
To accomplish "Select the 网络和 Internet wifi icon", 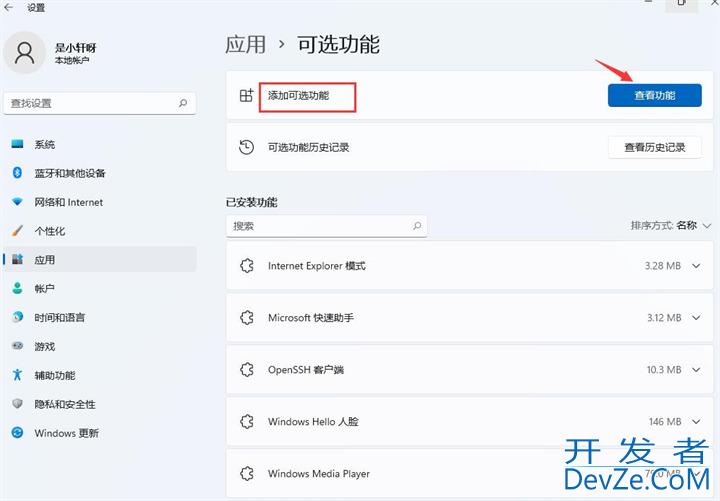I will tap(17, 202).
